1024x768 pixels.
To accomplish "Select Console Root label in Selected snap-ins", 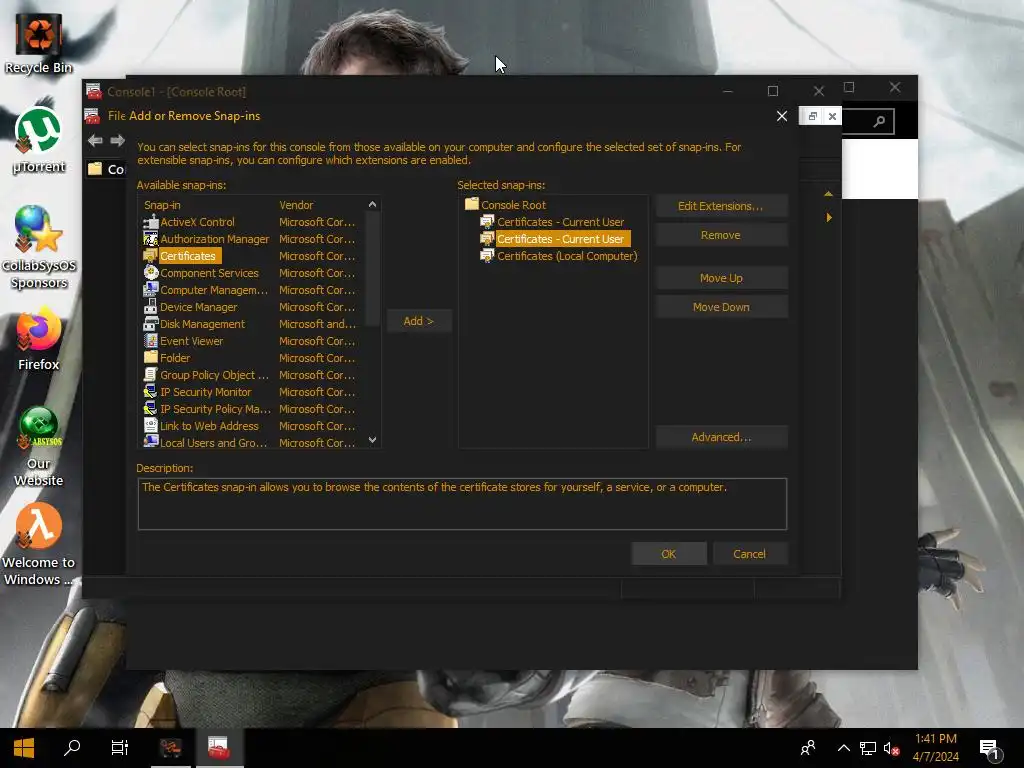I will 513,205.
